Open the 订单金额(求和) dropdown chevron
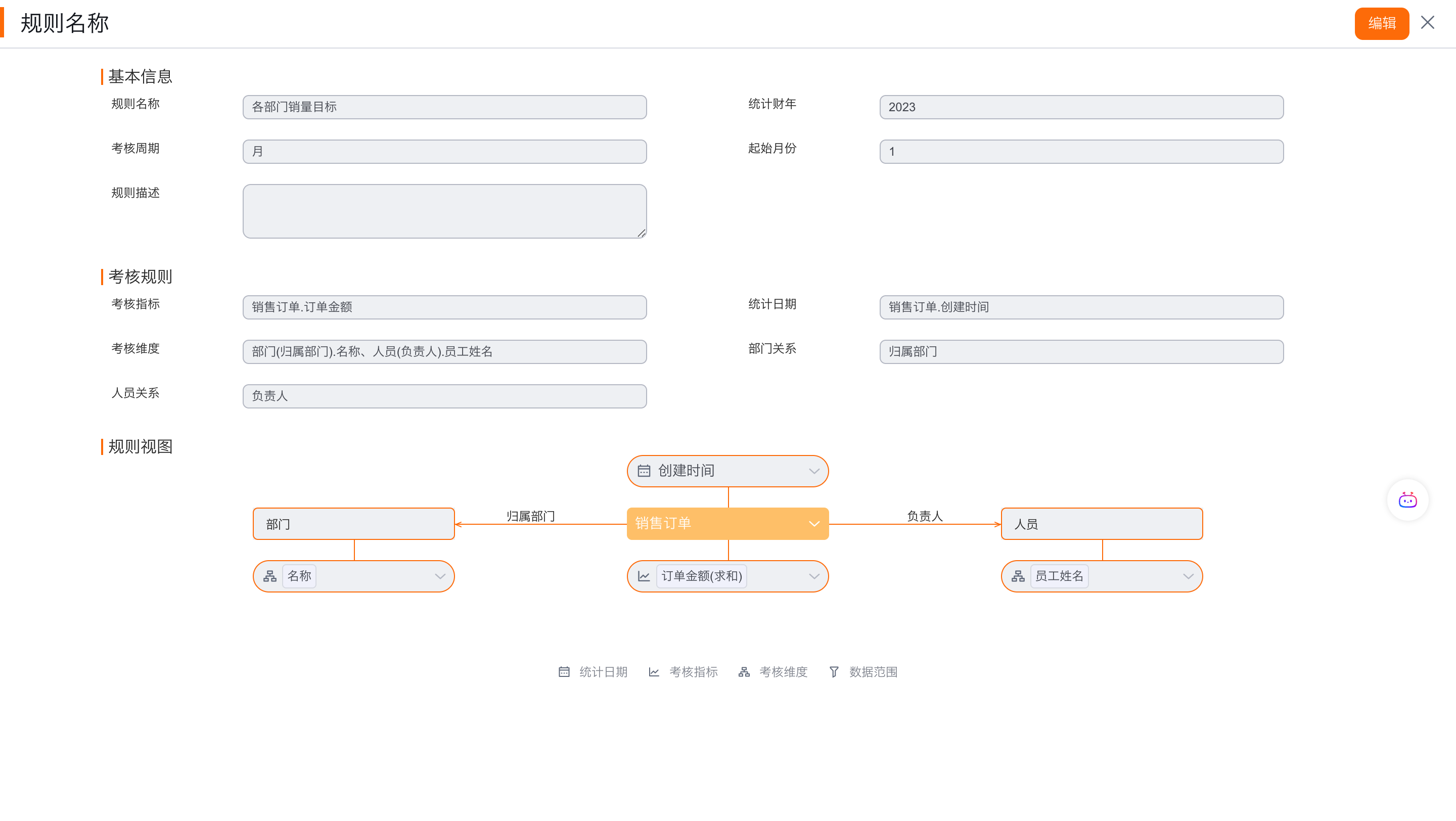Screen dimensions: 1456x821 click(x=814, y=576)
